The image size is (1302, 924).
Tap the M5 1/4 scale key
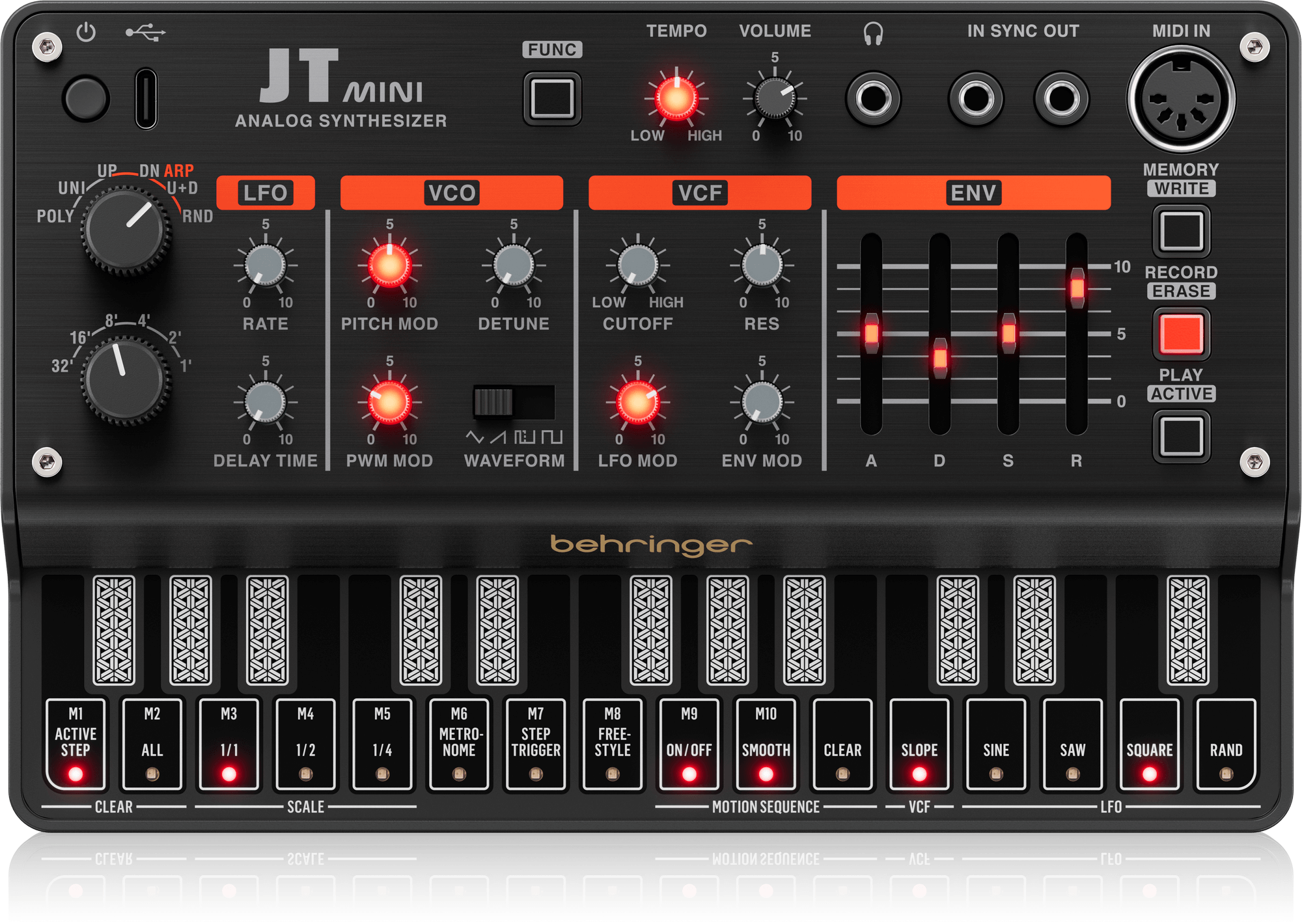(x=382, y=744)
